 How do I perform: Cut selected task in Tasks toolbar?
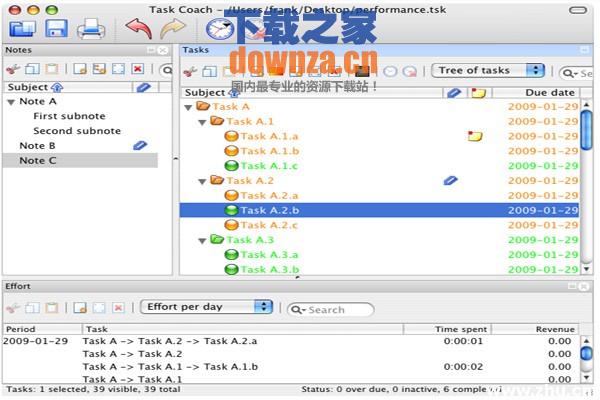click(190, 72)
